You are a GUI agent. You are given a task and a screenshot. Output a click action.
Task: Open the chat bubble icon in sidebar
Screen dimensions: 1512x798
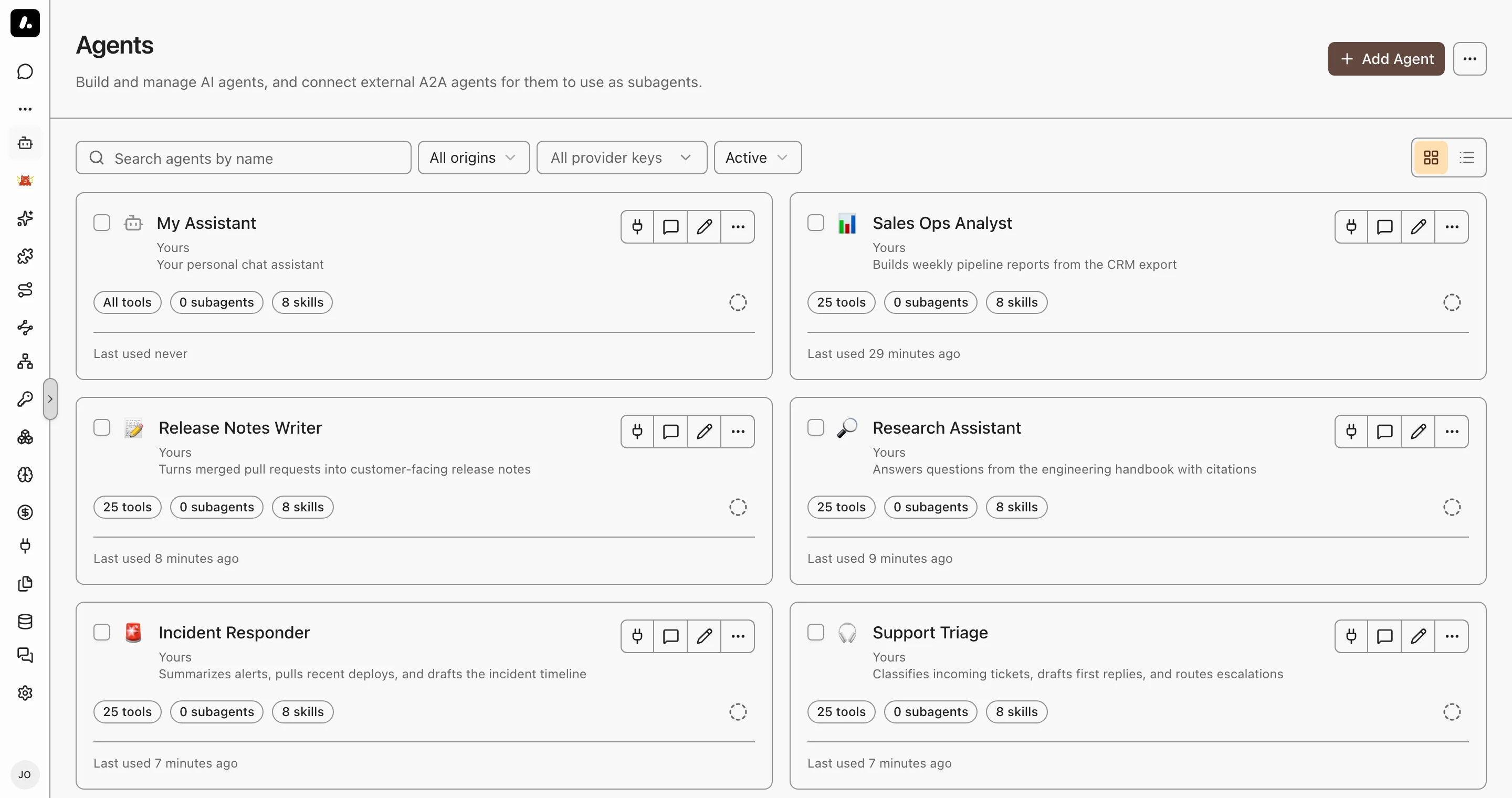click(x=25, y=71)
